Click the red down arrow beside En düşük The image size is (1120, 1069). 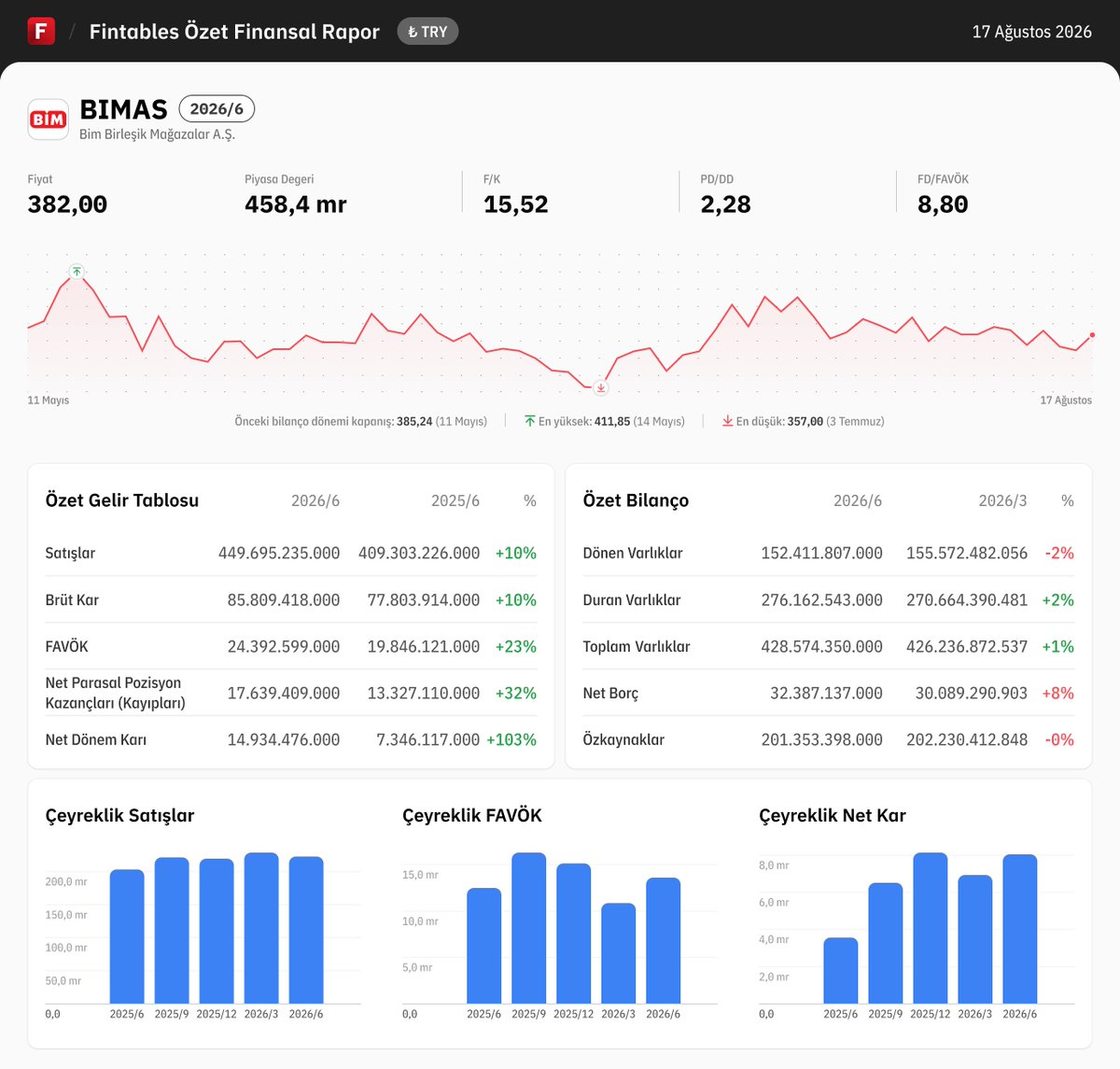[727, 421]
